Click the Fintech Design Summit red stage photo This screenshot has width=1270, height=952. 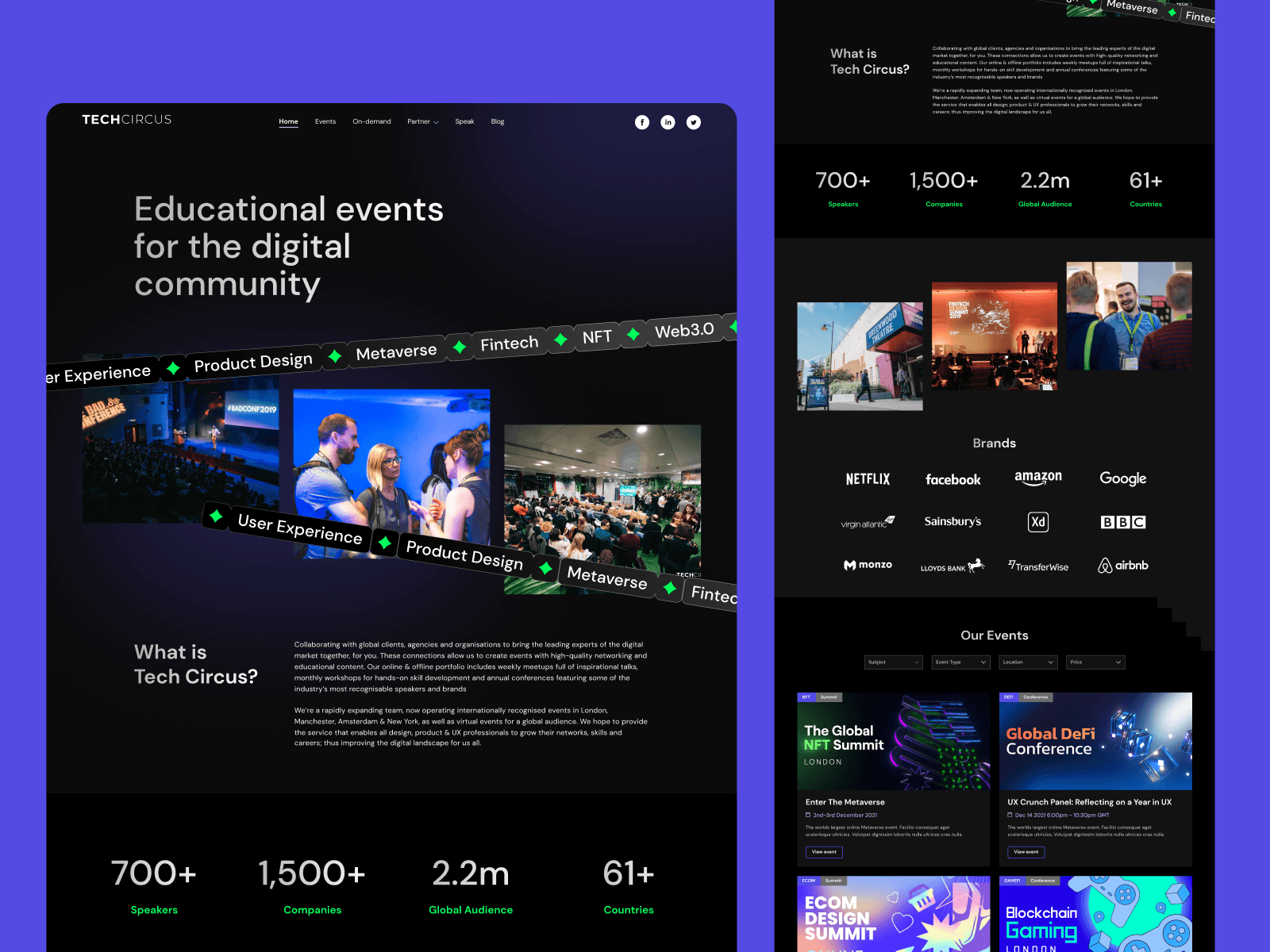pyautogui.click(x=995, y=336)
